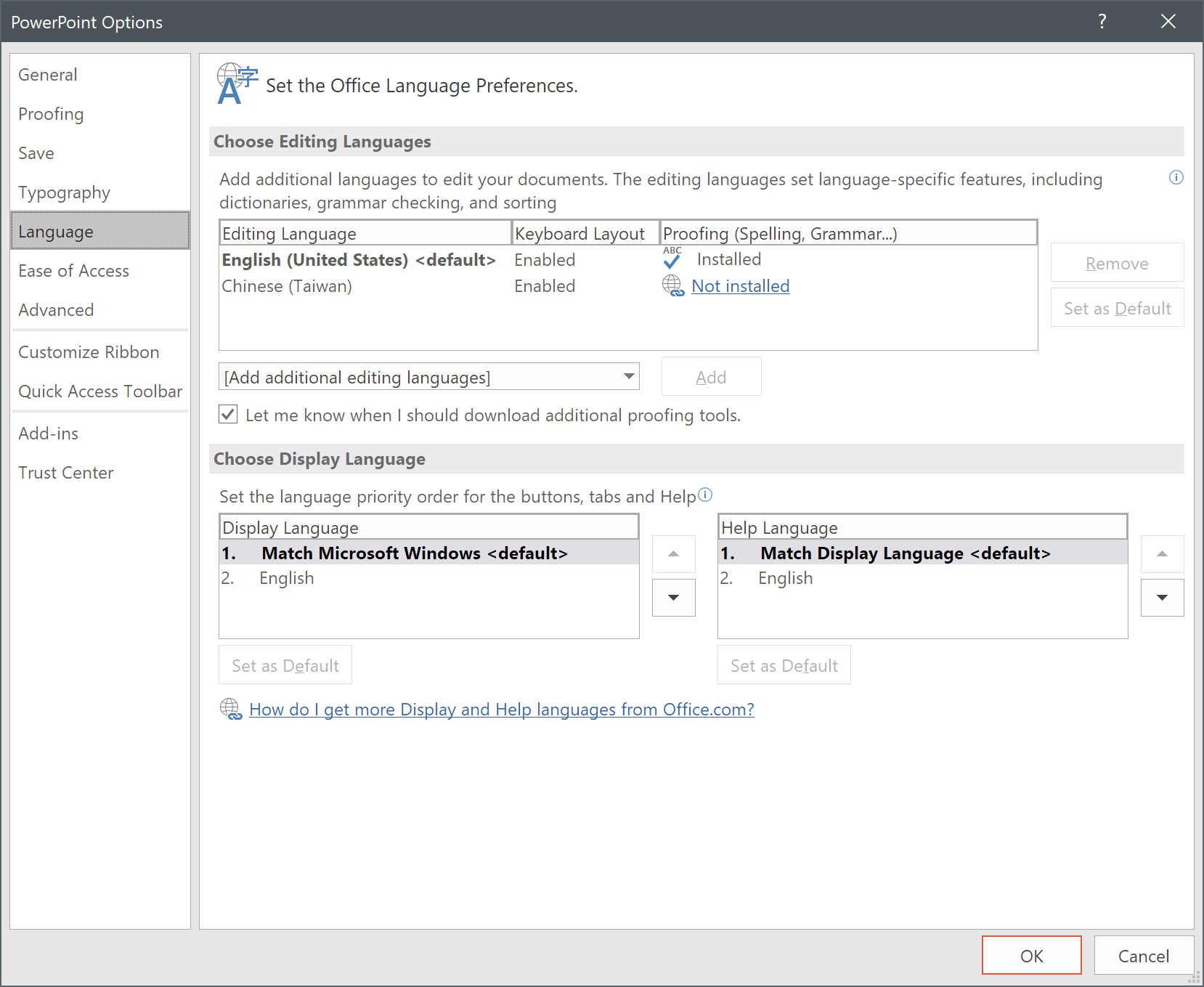Move help language up in priority

1163,554
